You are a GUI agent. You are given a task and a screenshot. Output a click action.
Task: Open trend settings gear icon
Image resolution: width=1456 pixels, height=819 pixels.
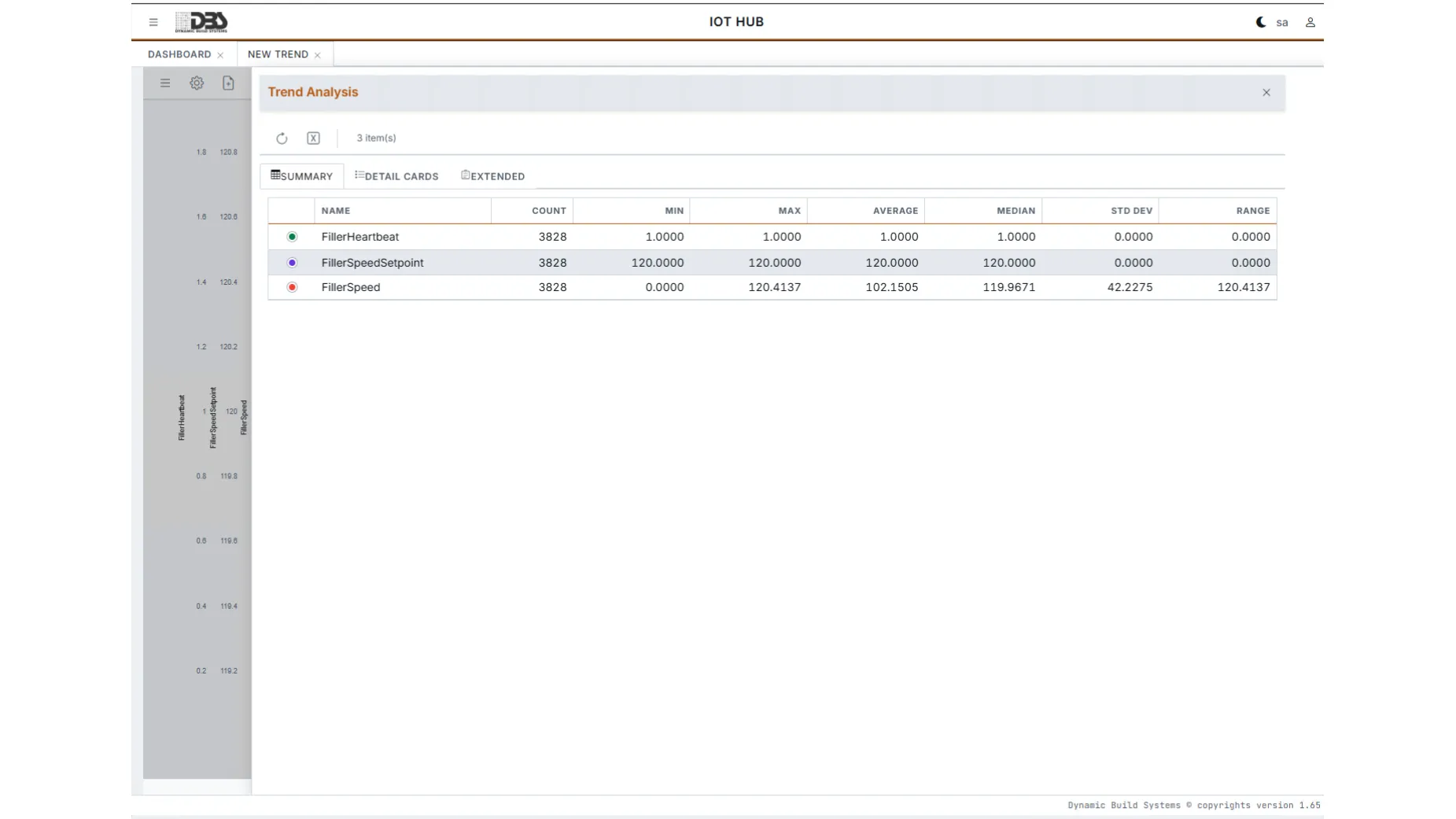pos(197,83)
